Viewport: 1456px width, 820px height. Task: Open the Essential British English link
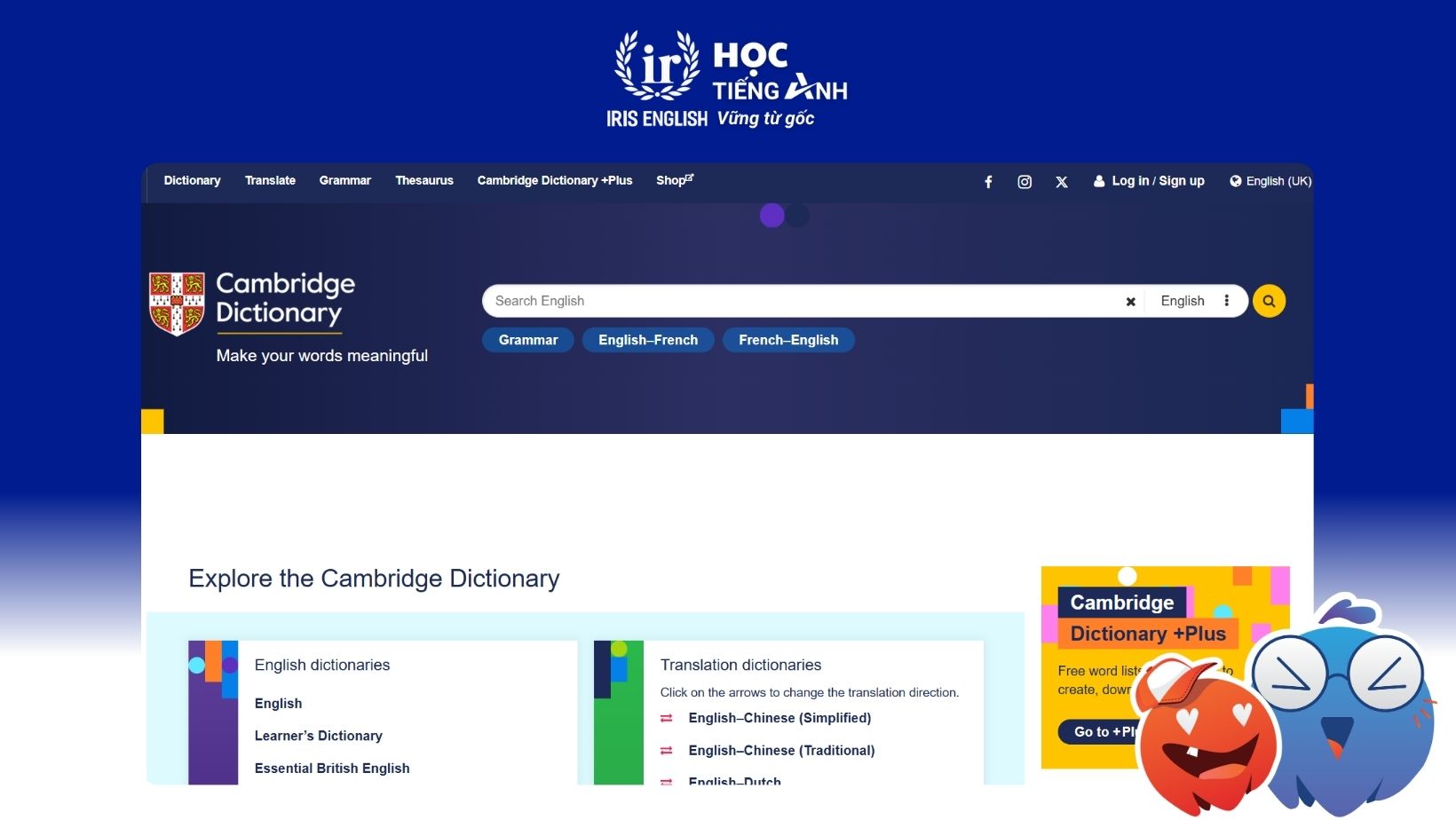[332, 769]
